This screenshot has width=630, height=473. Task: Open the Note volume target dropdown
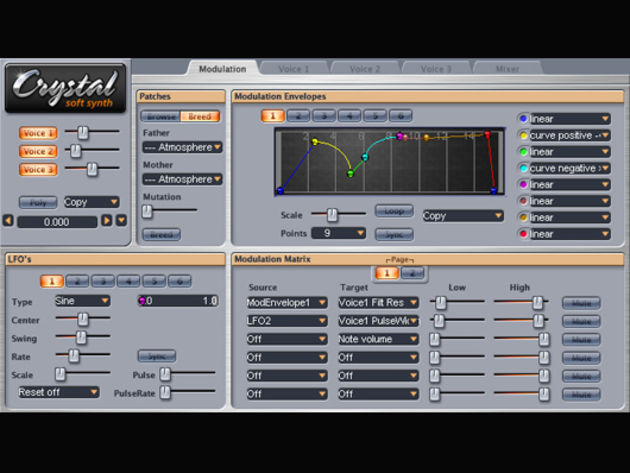pos(378,339)
